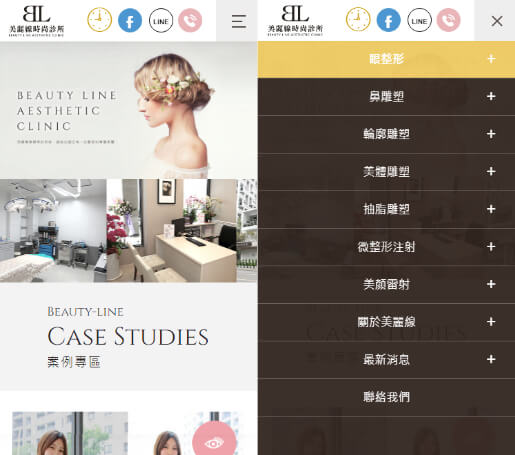Viewport: 515px width, 455px height.
Task: Open Facebook icon in right header
Action: (x=389, y=20)
